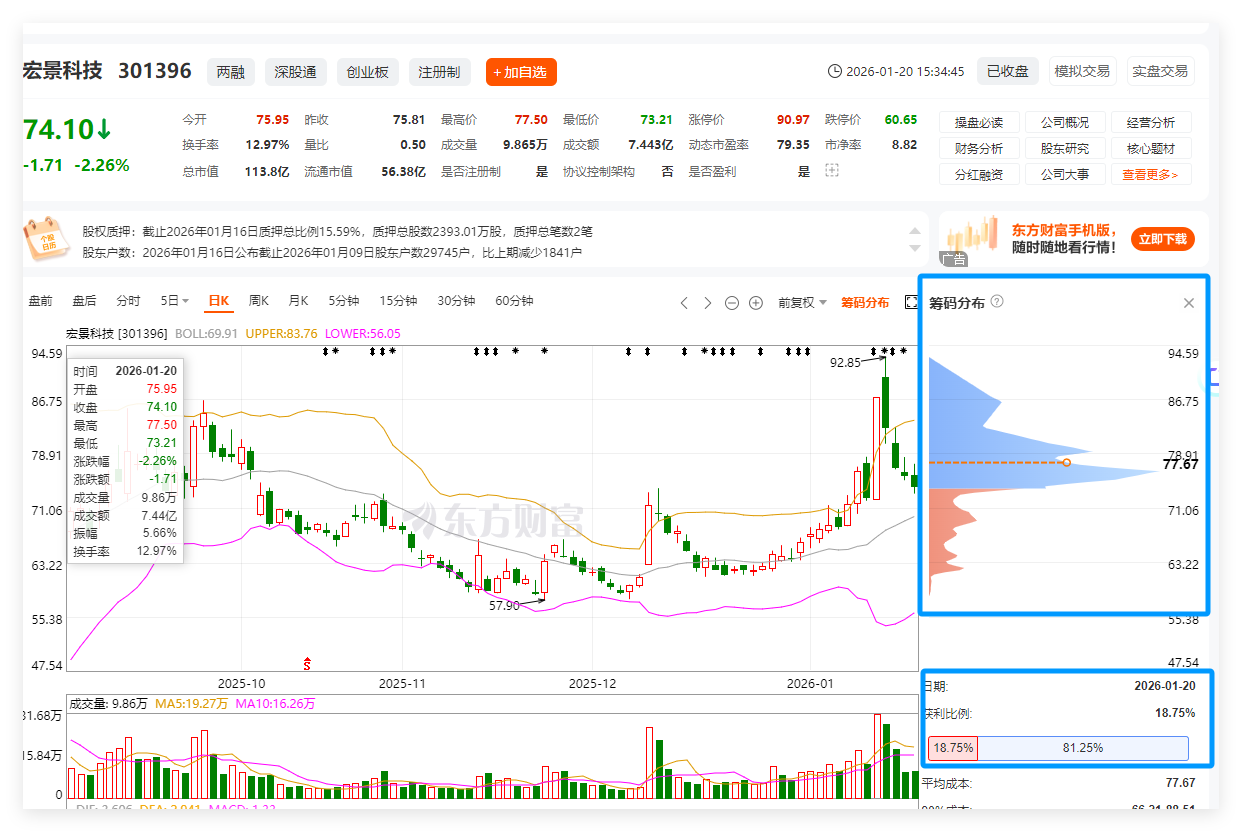Click the 注册制 tag
The height and width of the screenshot is (832, 1242).
pyautogui.click(x=440, y=72)
